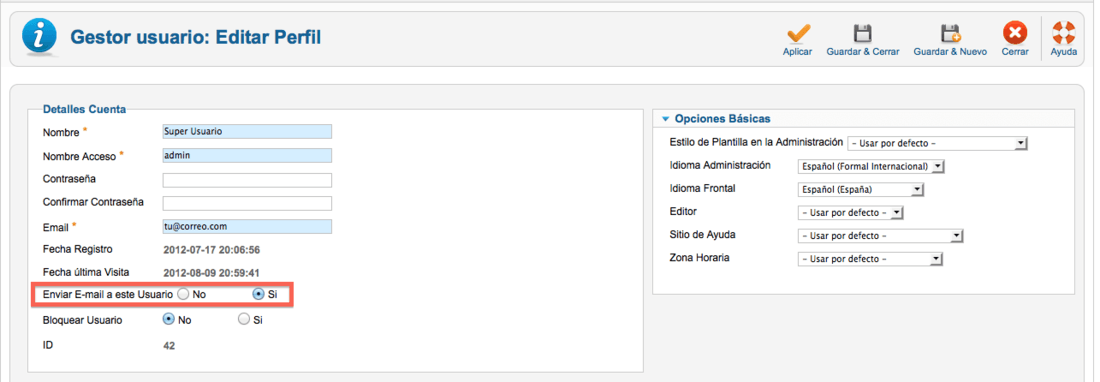Open the Ayuda lifebuoy icon

(1064, 33)
